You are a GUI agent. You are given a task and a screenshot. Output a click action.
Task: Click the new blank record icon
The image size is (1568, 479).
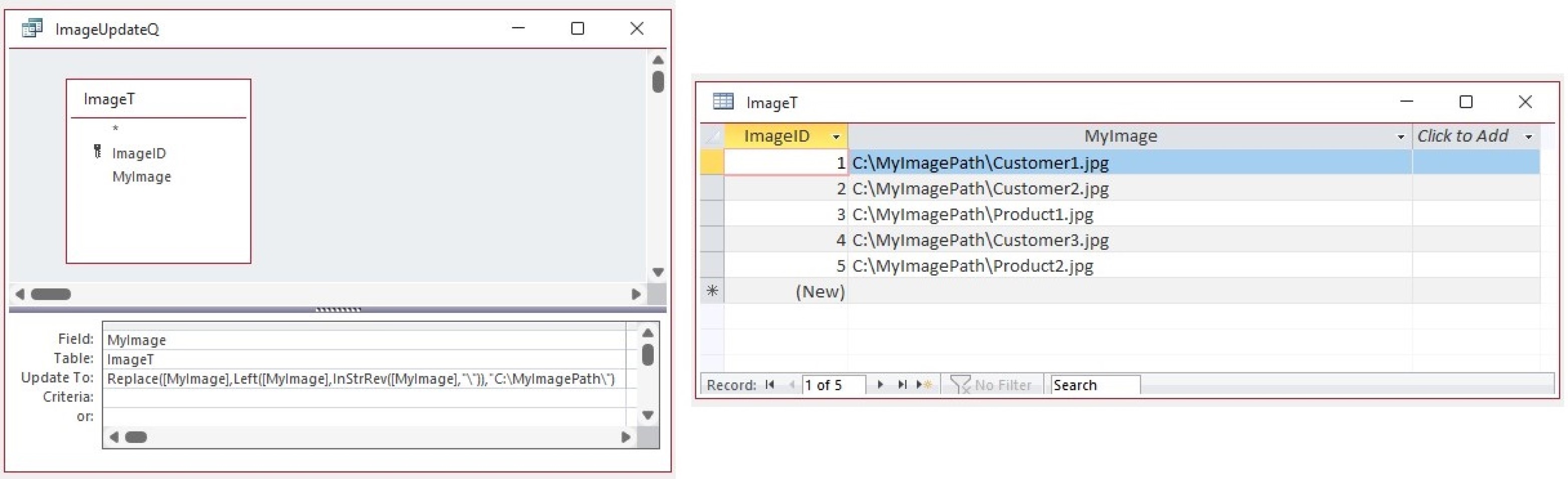click(x=924, y=385)
